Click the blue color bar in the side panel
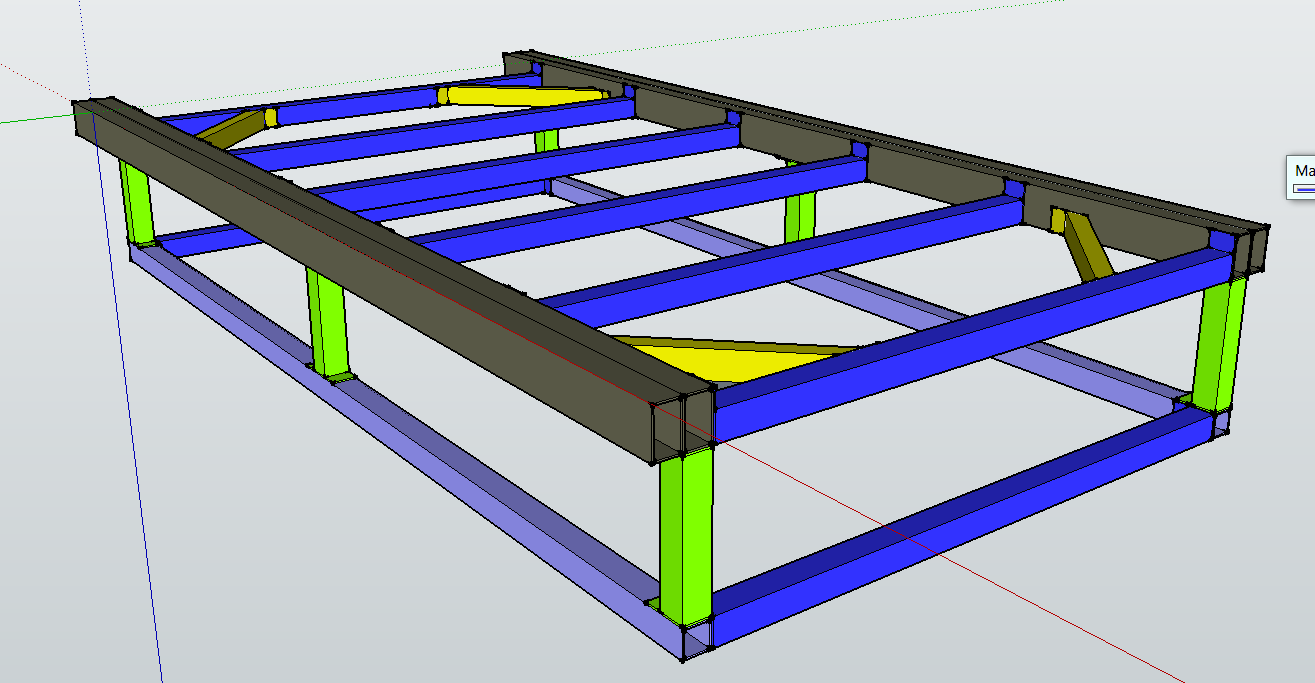This screenshot has height=683, width=1315. click(x=1303, y=188)
